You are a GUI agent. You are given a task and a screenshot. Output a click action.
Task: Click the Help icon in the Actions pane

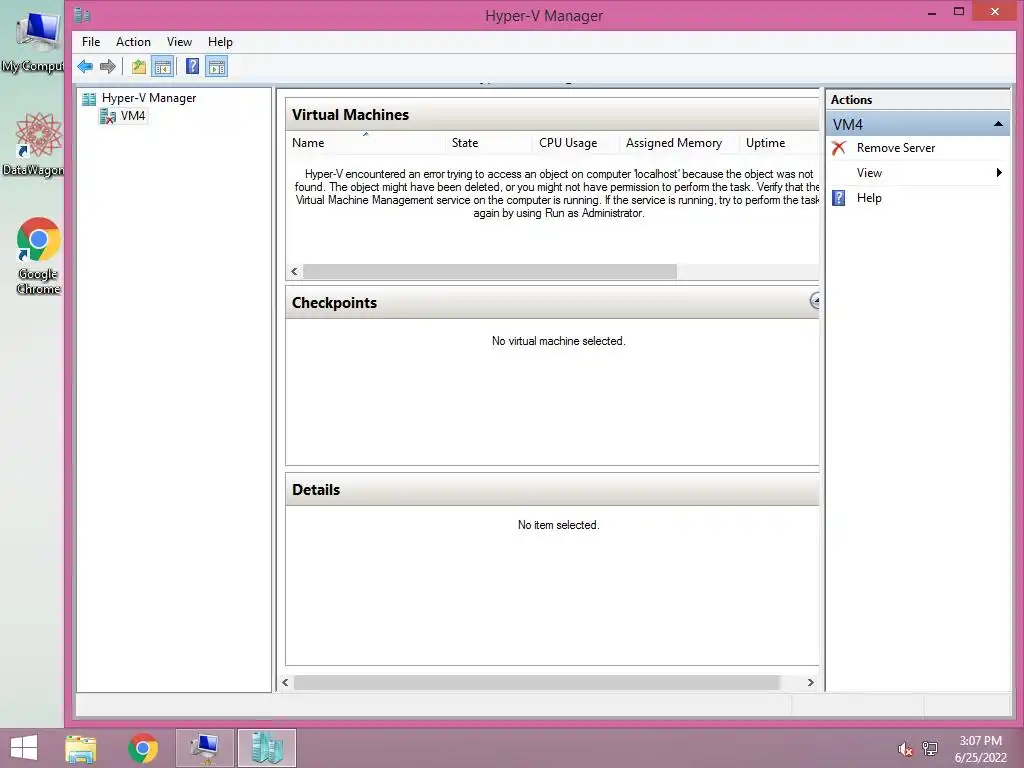pos(839,198)
